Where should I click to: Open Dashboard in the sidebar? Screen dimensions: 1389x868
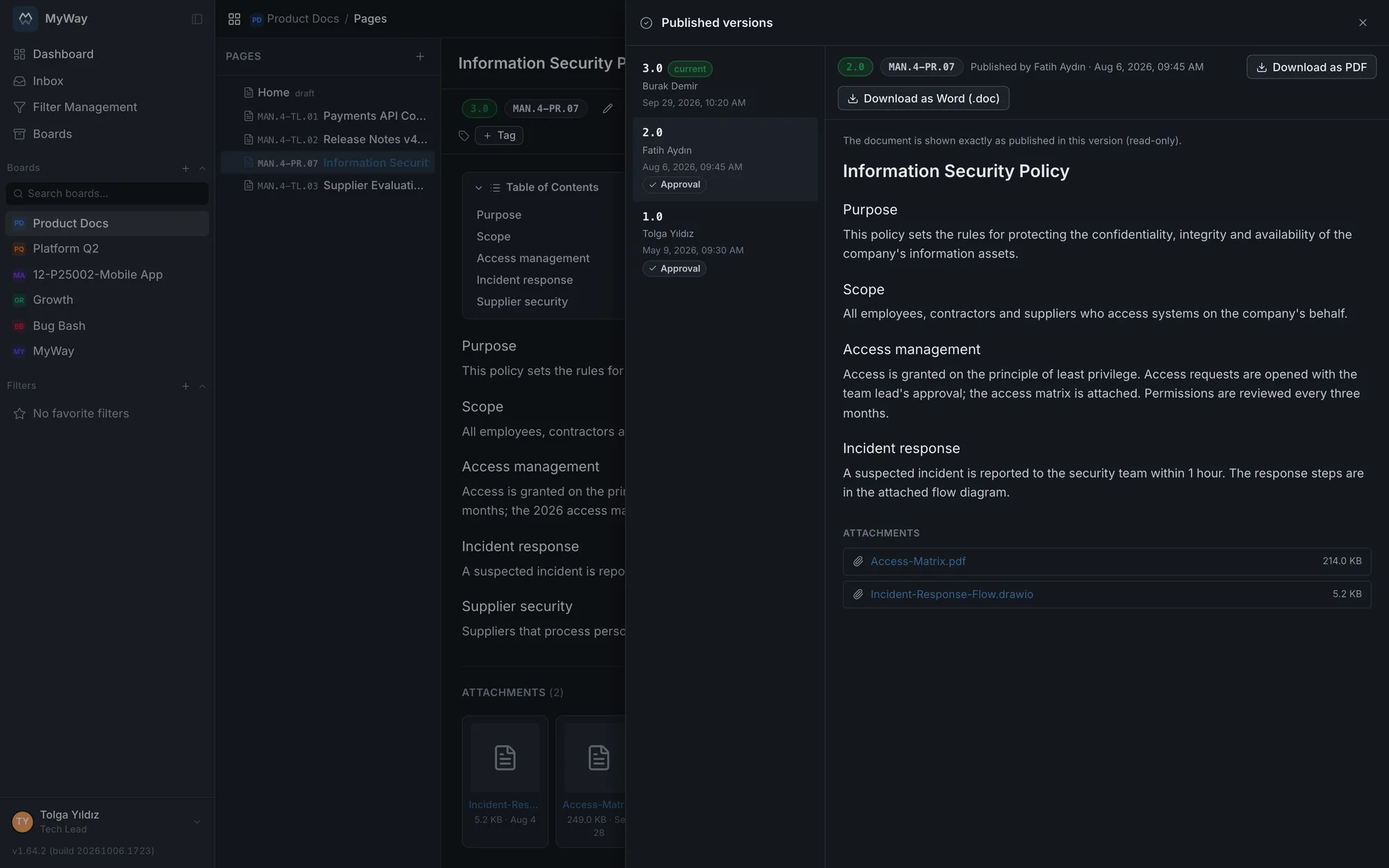click(107, 54)
